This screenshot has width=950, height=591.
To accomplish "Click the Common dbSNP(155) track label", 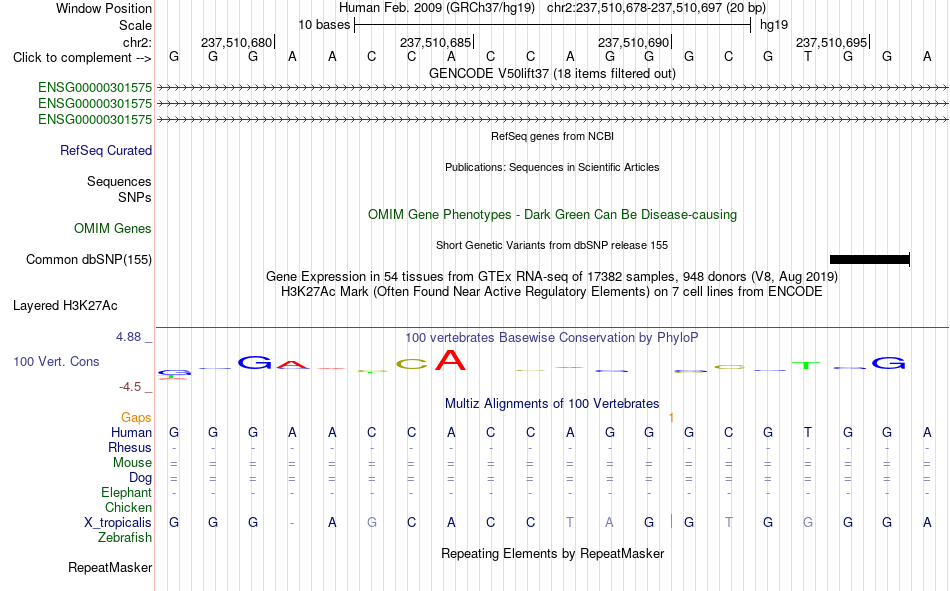I will pyautogui.click(x=88, y=259).
